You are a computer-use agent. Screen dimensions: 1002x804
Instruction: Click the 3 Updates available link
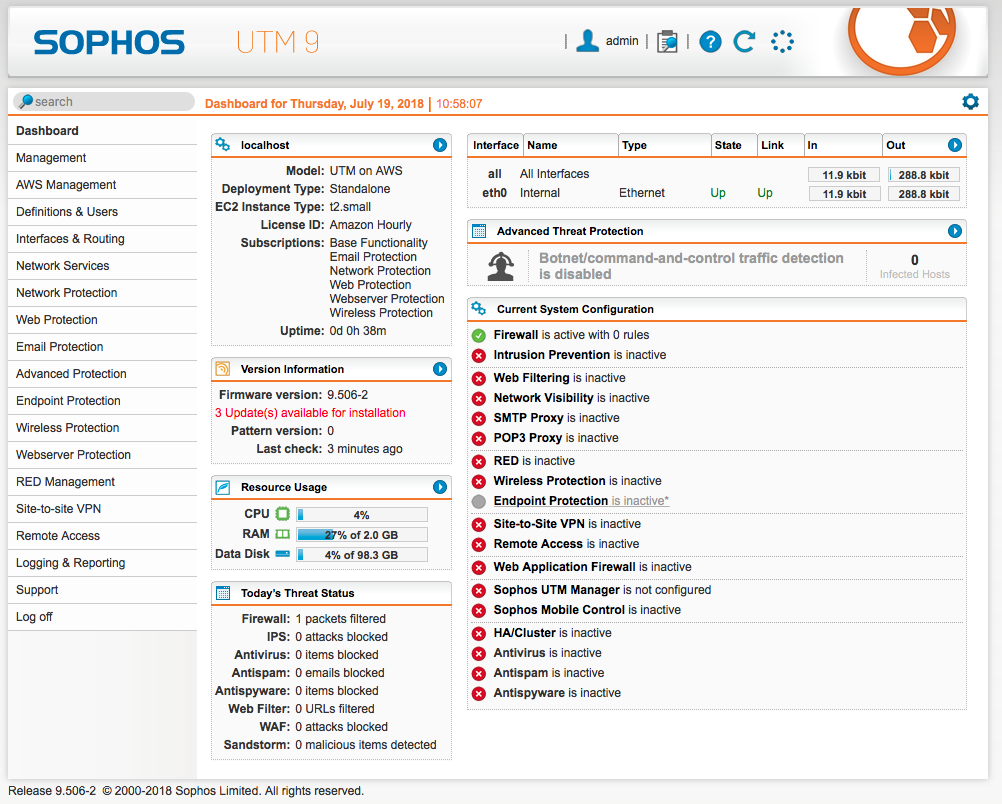[x=310, y=413]
